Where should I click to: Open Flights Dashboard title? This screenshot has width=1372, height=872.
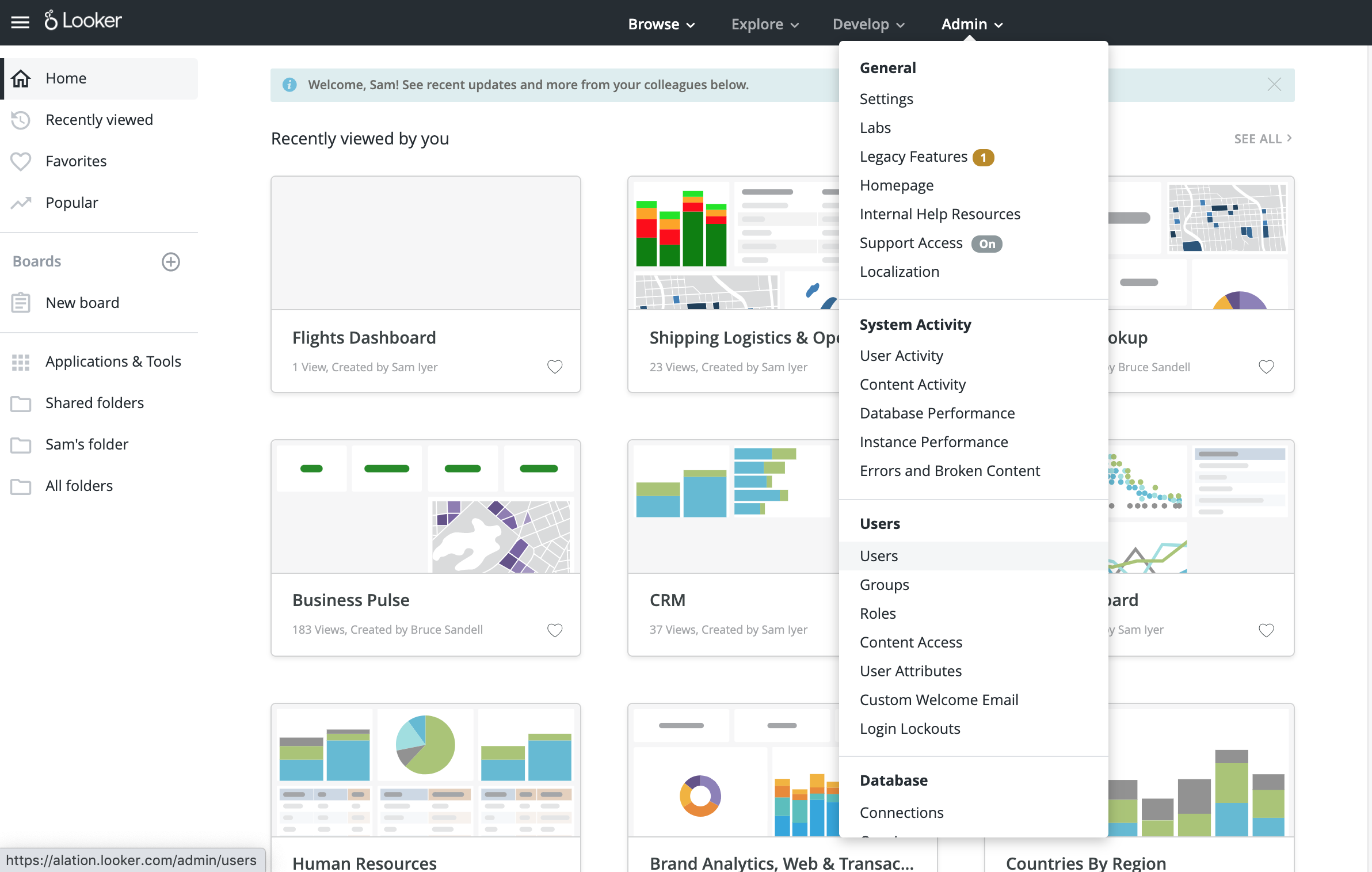click(364, 337)
